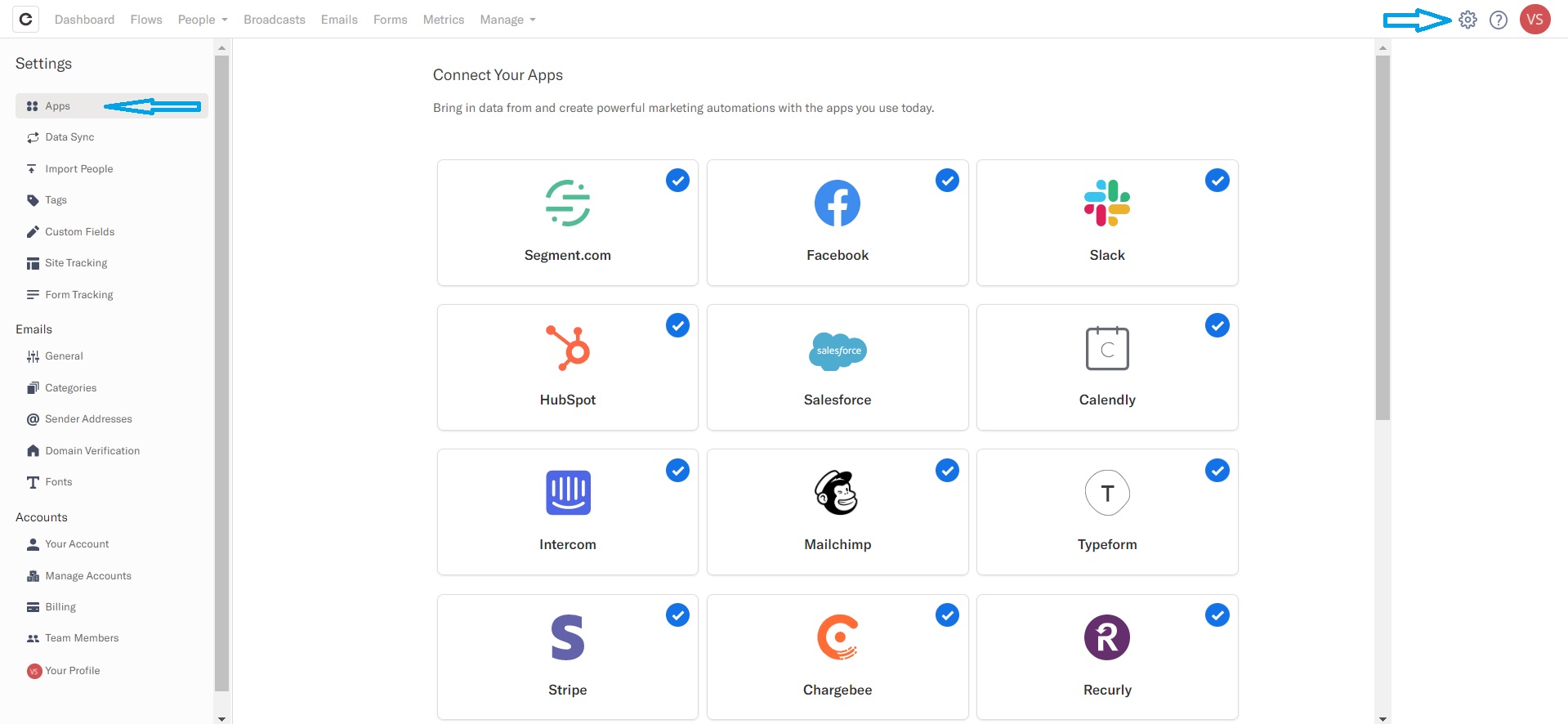
Task: Click the Data Sync arrows icon
Action: (x=33, y=137)
